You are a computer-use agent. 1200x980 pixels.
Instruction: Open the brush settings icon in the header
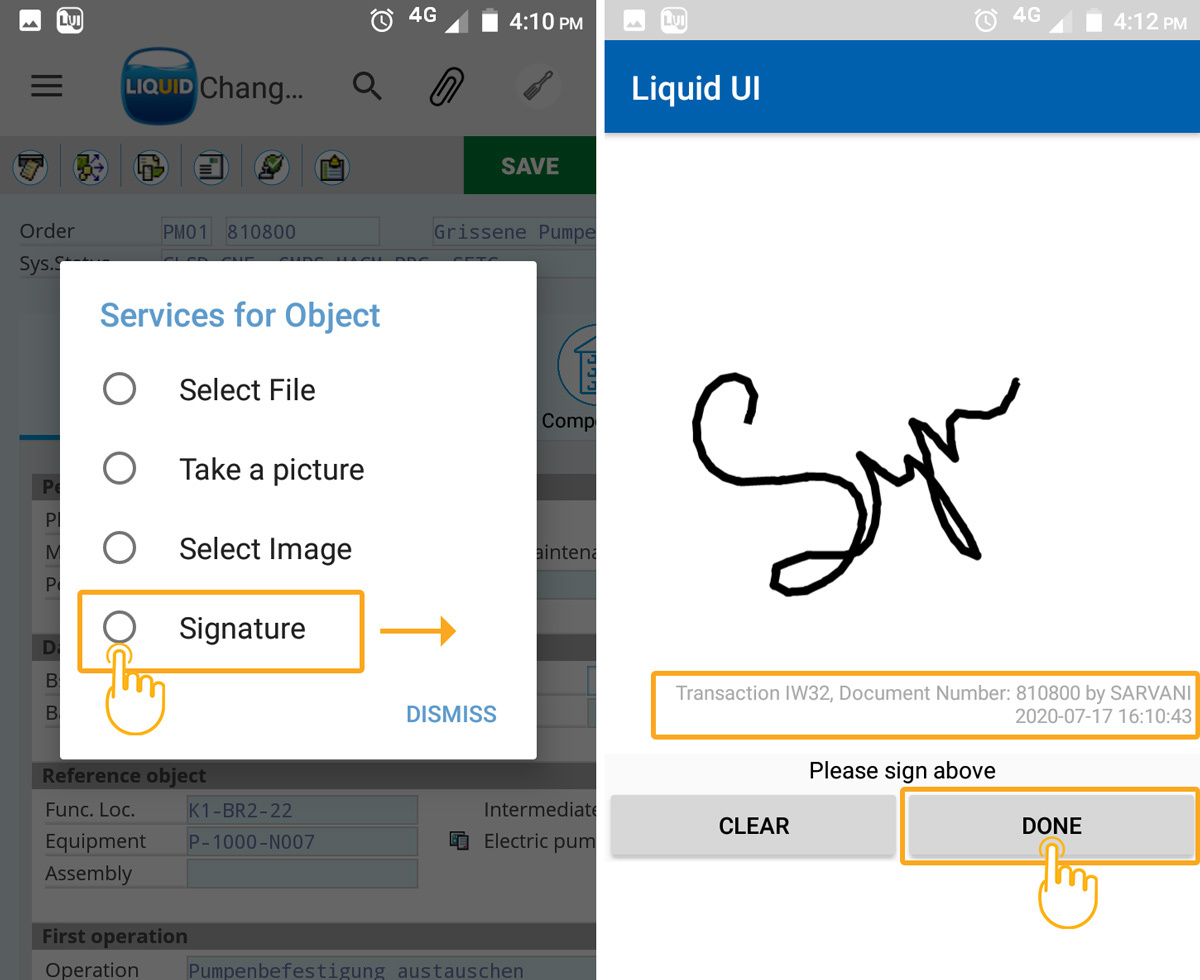pos(537,87)
